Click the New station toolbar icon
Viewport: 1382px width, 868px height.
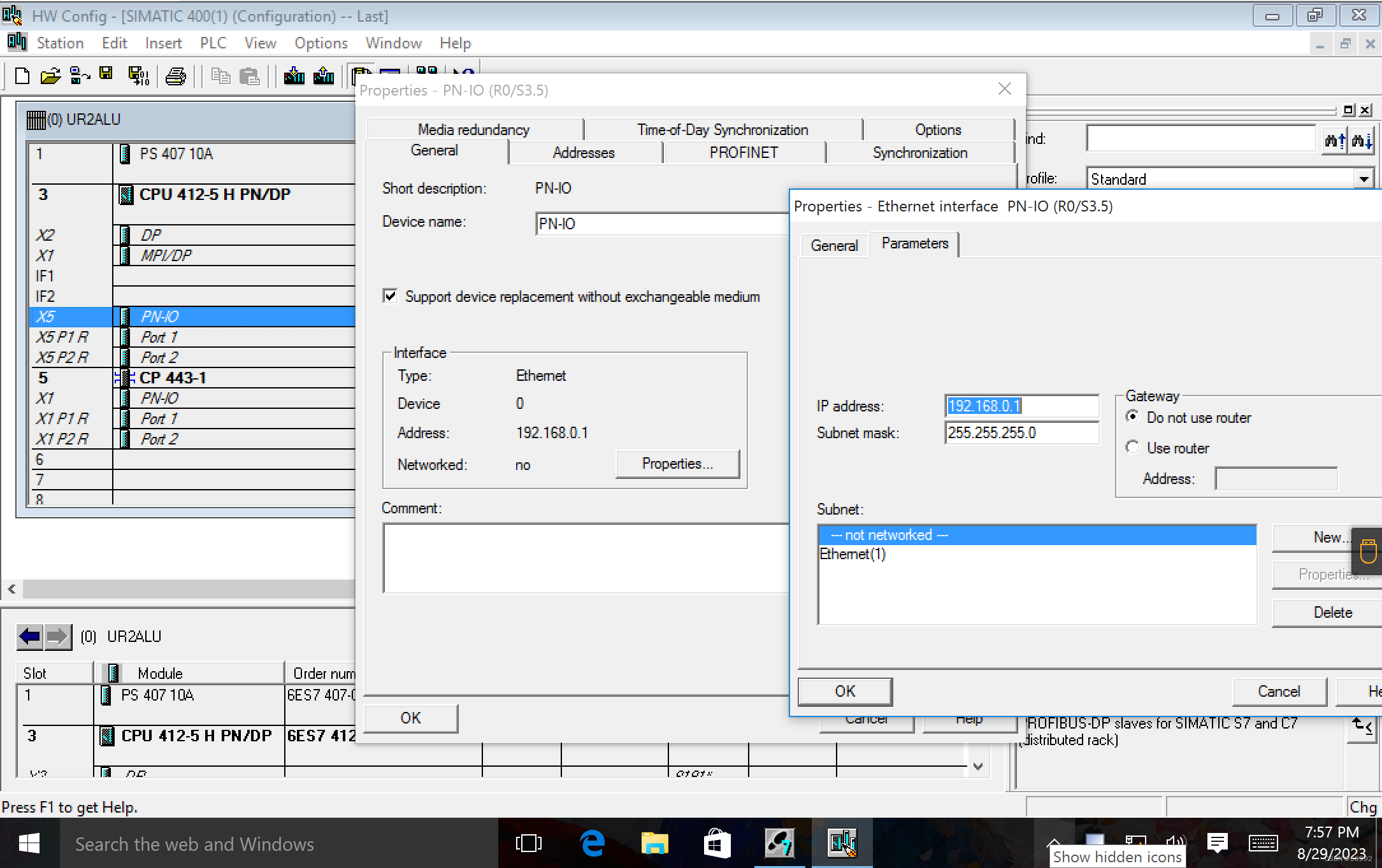(22, 76)
